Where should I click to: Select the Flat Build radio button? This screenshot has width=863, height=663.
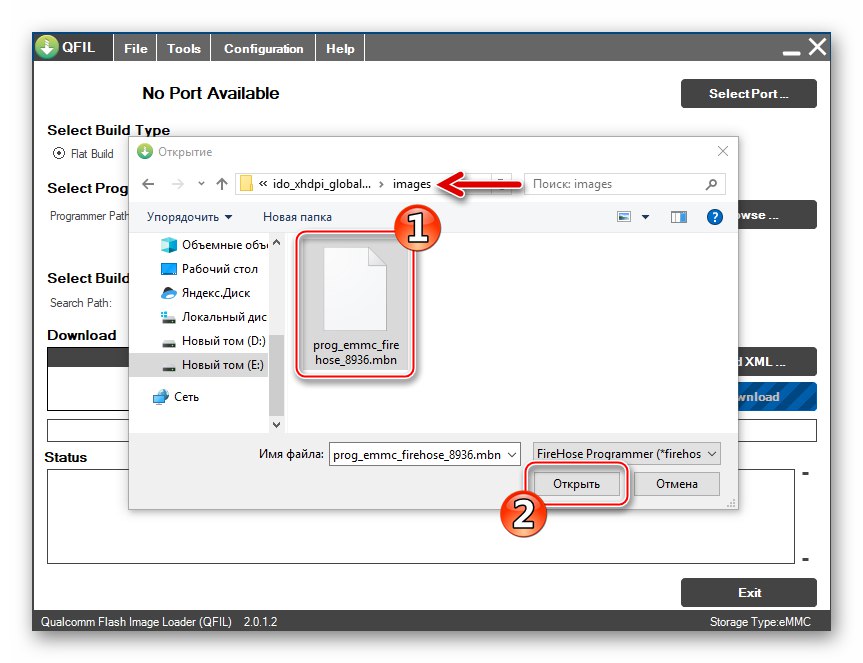(x=59, y=154)
